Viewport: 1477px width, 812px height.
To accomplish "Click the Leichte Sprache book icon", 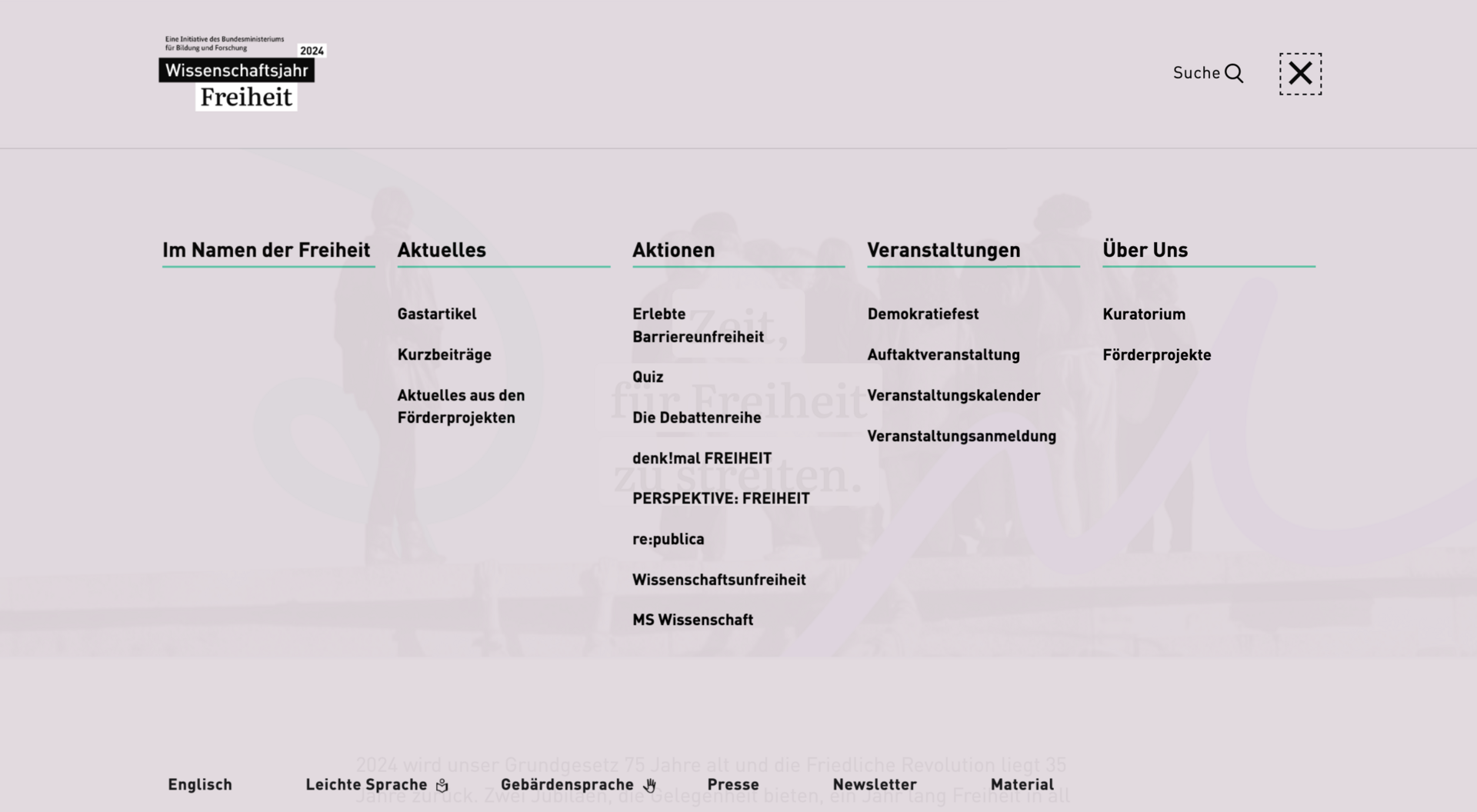I will point(442,785).
